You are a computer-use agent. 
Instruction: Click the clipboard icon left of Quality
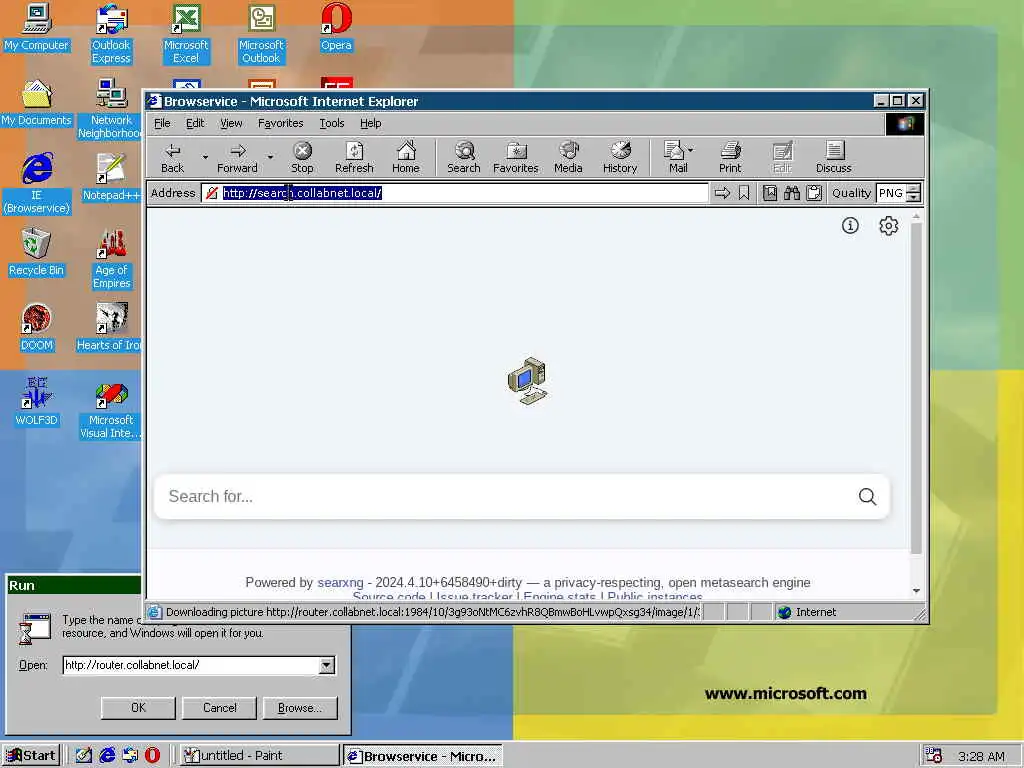[x=814, y=193]
